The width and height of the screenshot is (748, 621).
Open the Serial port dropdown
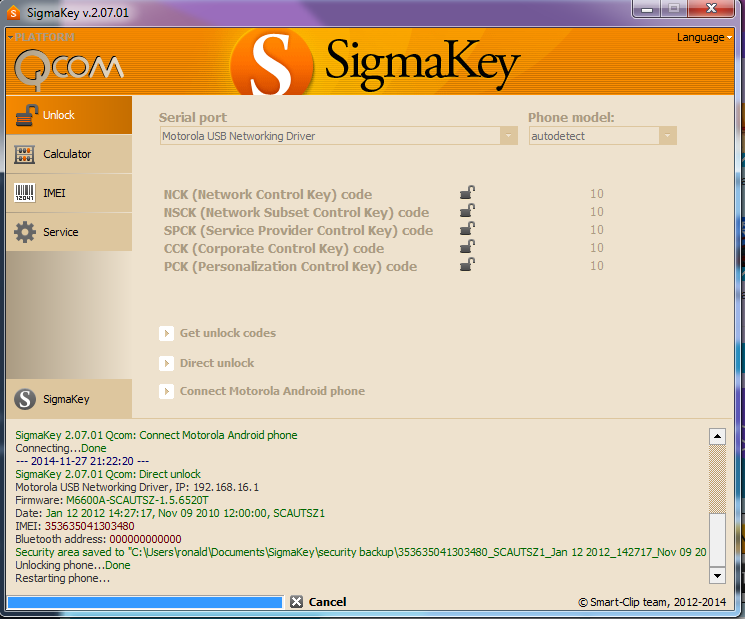coord(509,136)
